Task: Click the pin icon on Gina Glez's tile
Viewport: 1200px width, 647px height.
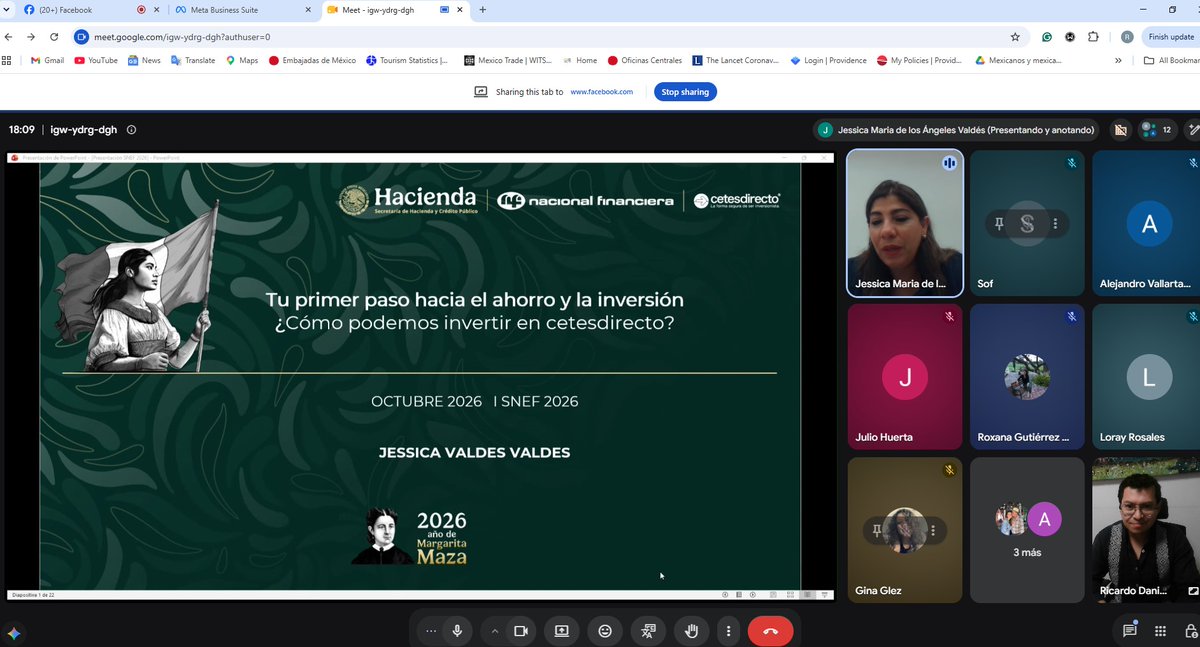Action: (x=876, y=532)
